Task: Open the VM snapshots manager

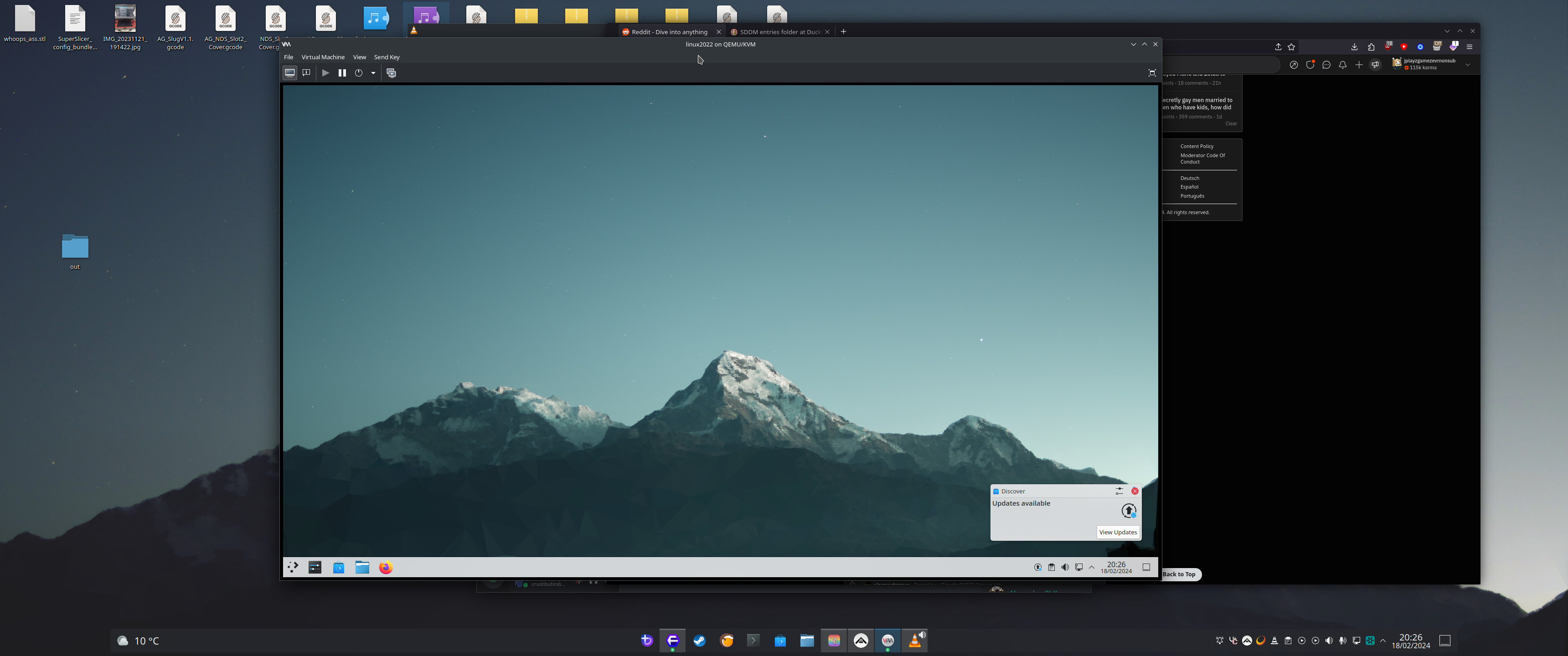Action: click(x=392, y=73)
